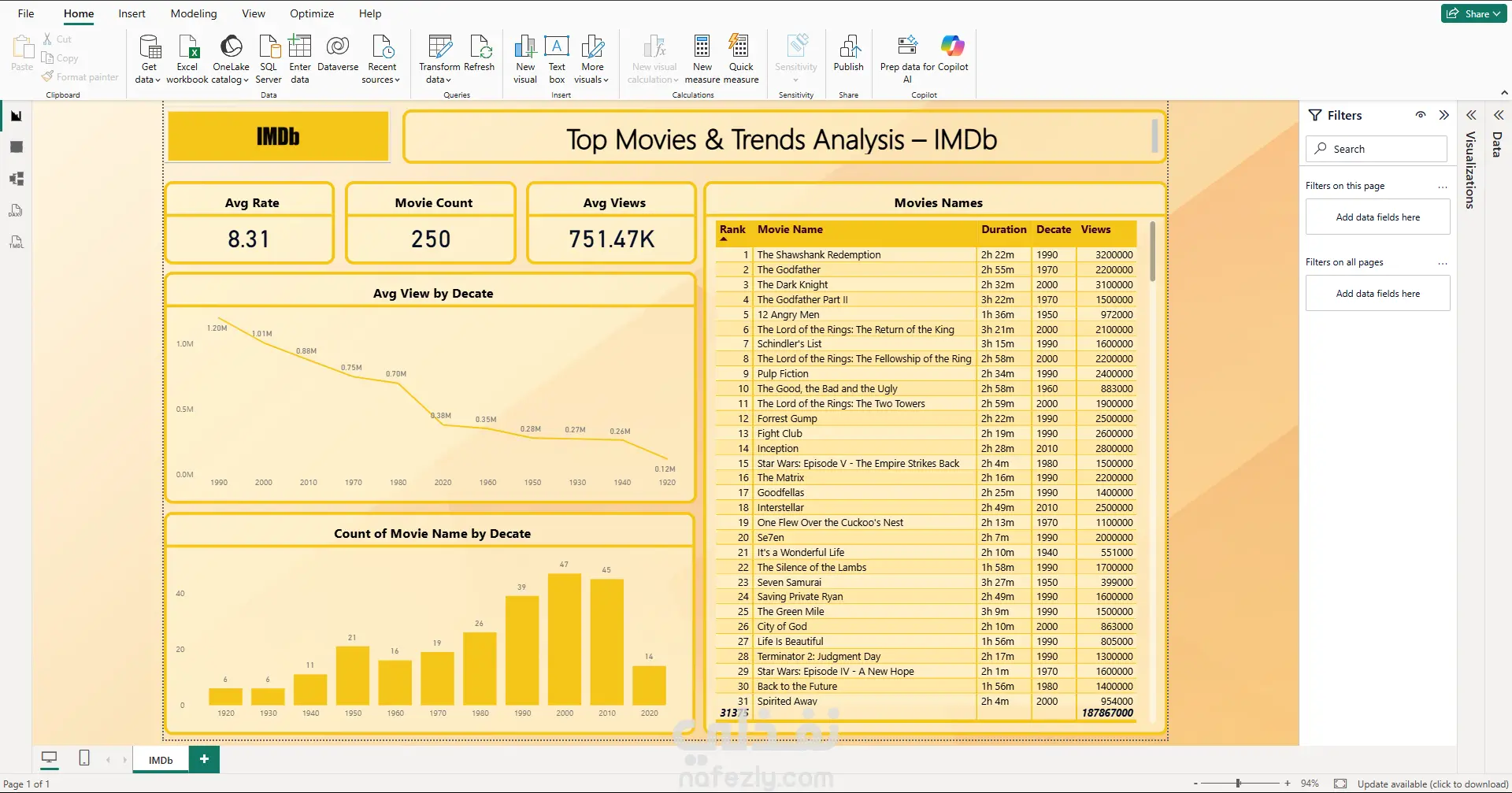Open the View ribbon tab
Screen dimensions: 1512x793
point(254,13)
